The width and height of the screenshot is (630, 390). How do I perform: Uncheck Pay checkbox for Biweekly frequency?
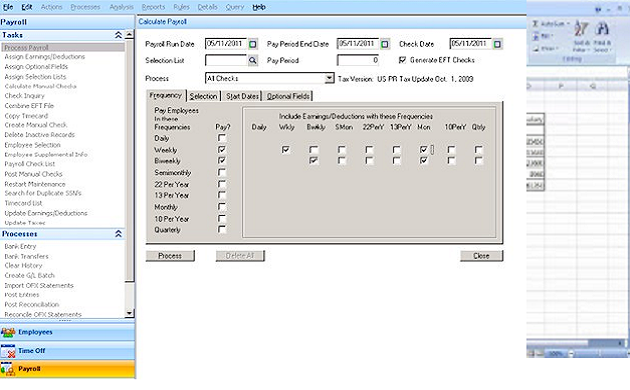pos(222,160)
